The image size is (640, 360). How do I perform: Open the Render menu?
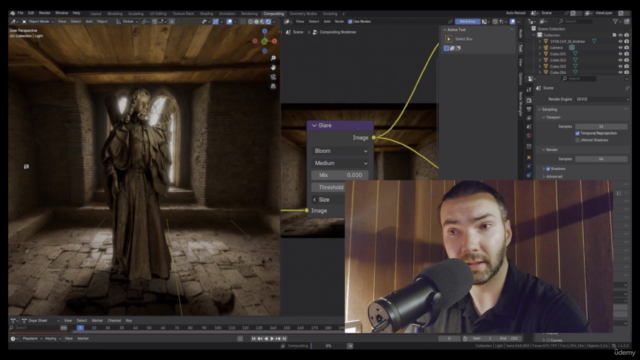pos(44,13)
